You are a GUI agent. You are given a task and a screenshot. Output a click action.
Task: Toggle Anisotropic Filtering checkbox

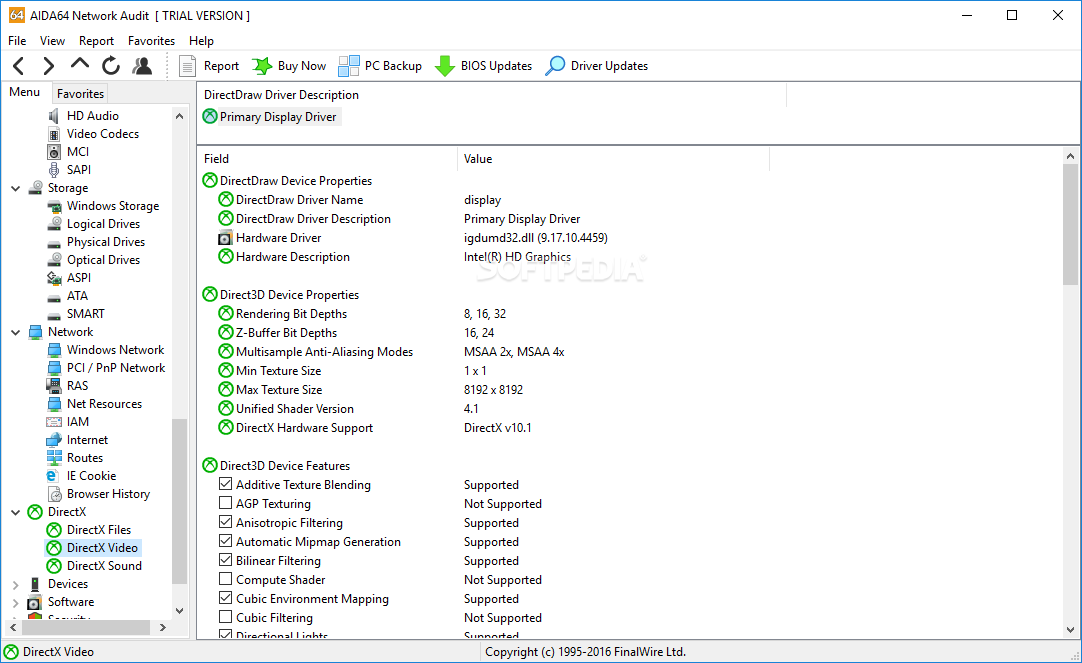coord(226,522)
